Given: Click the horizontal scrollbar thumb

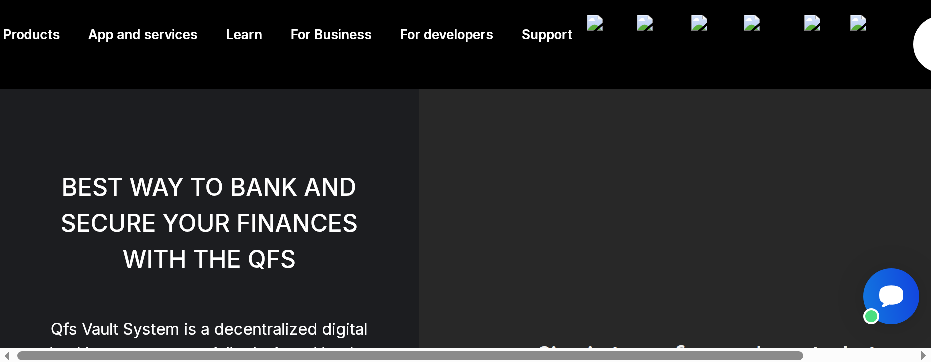Looking at the screenshot, I should 410,355.
